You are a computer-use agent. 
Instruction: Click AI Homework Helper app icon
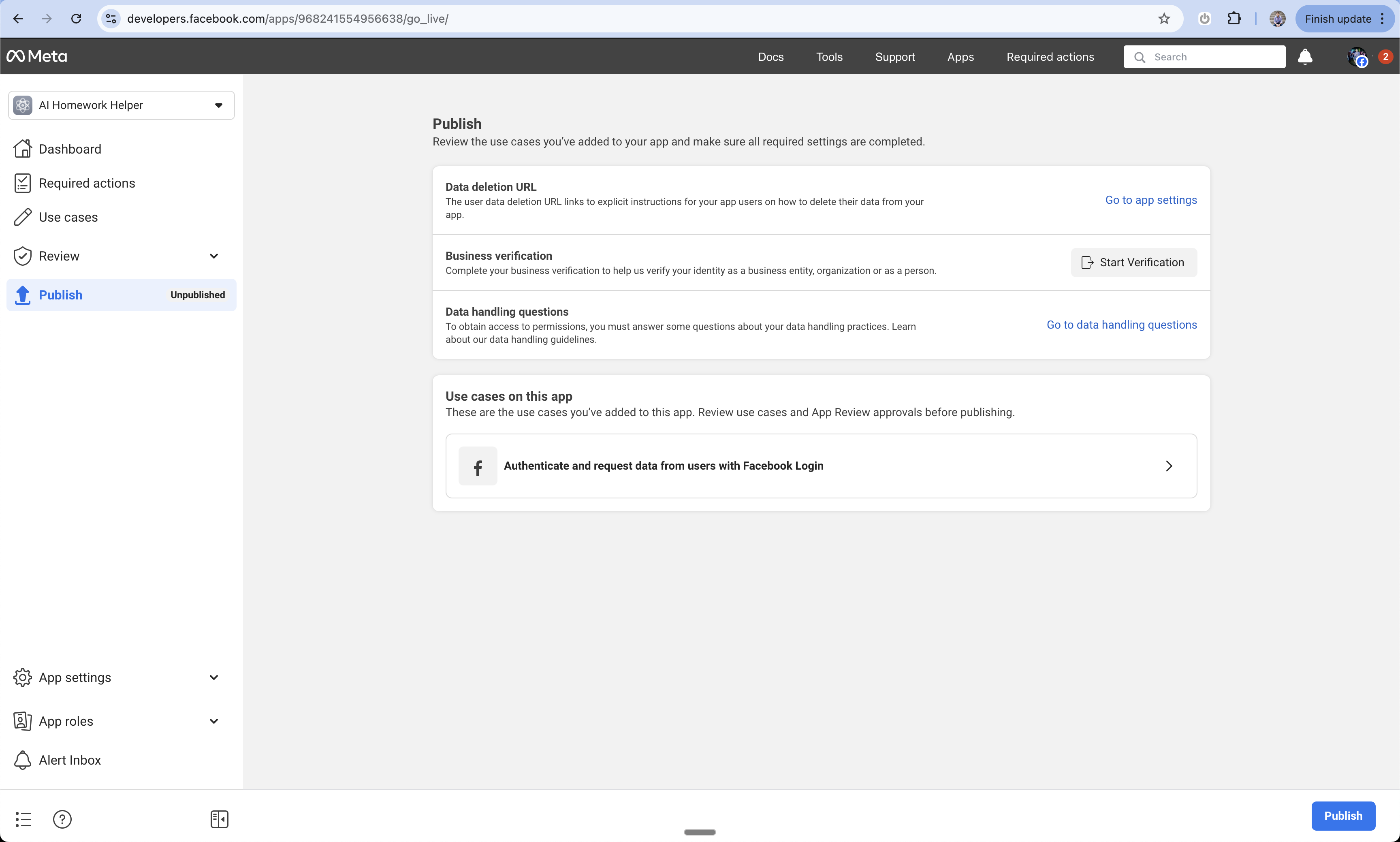[23, 105]
